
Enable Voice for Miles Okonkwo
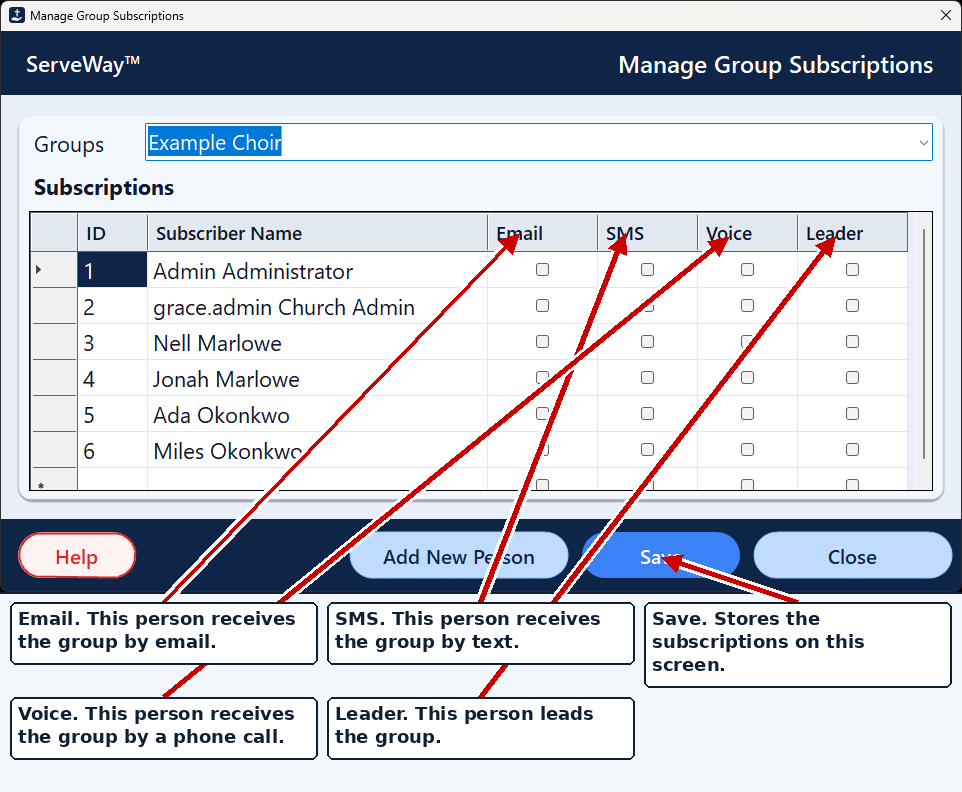747,450
